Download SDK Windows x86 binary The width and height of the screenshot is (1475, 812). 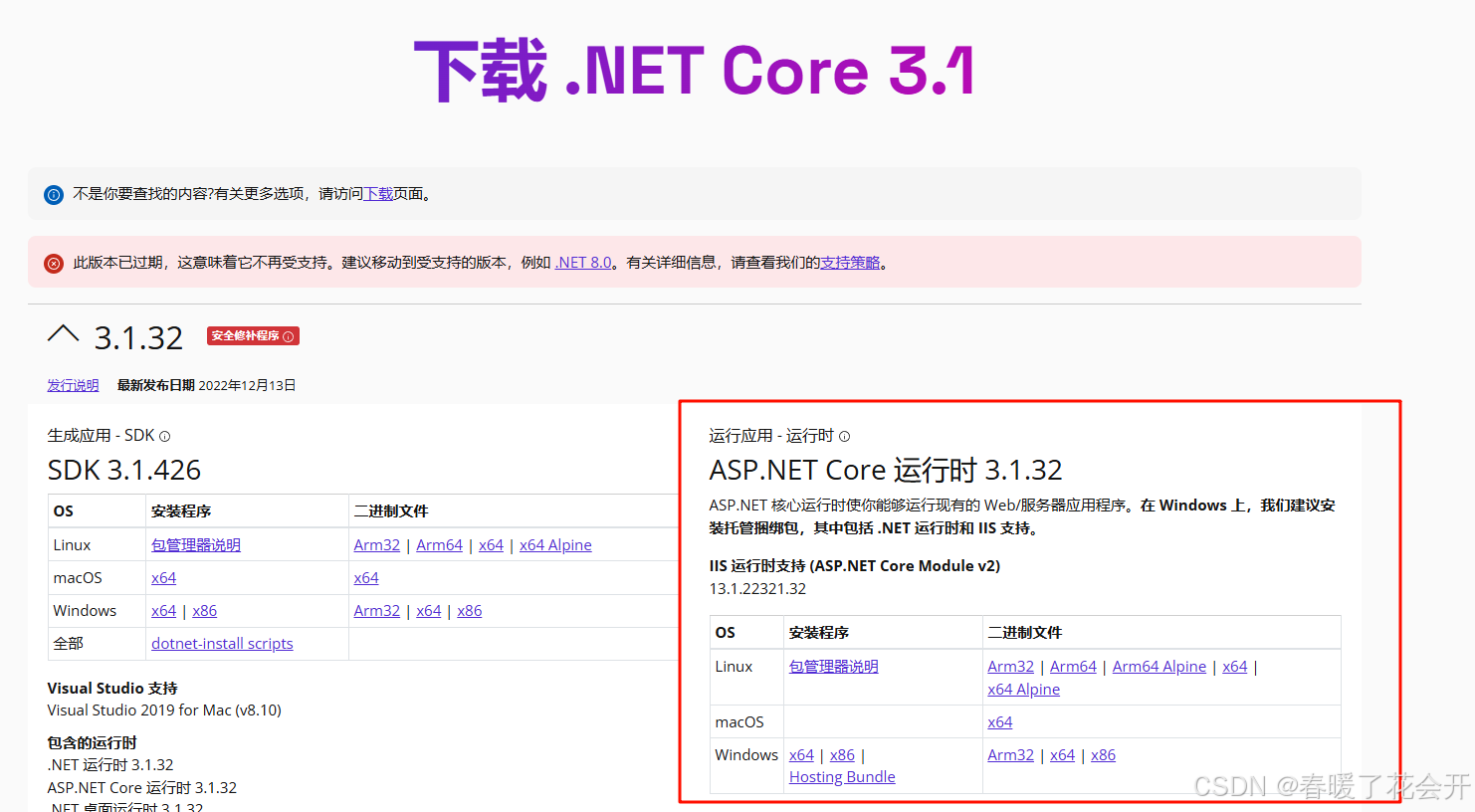[x=470, y=611]
